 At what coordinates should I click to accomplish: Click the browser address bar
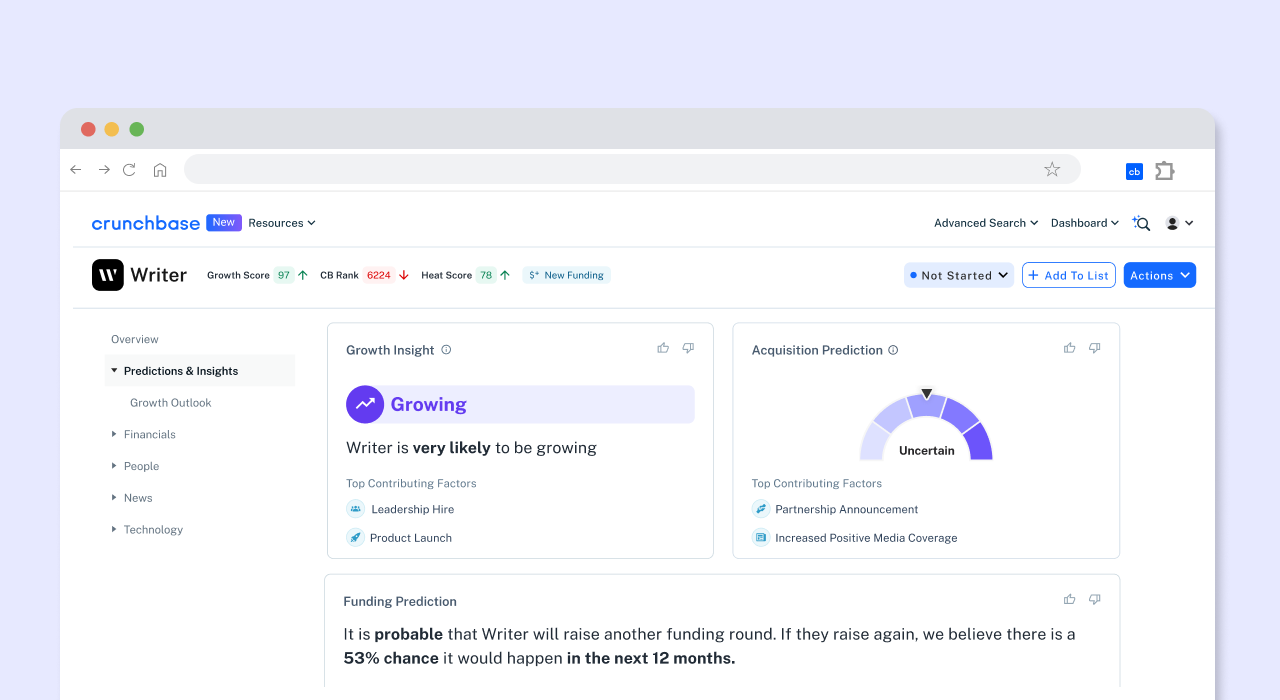632,169
